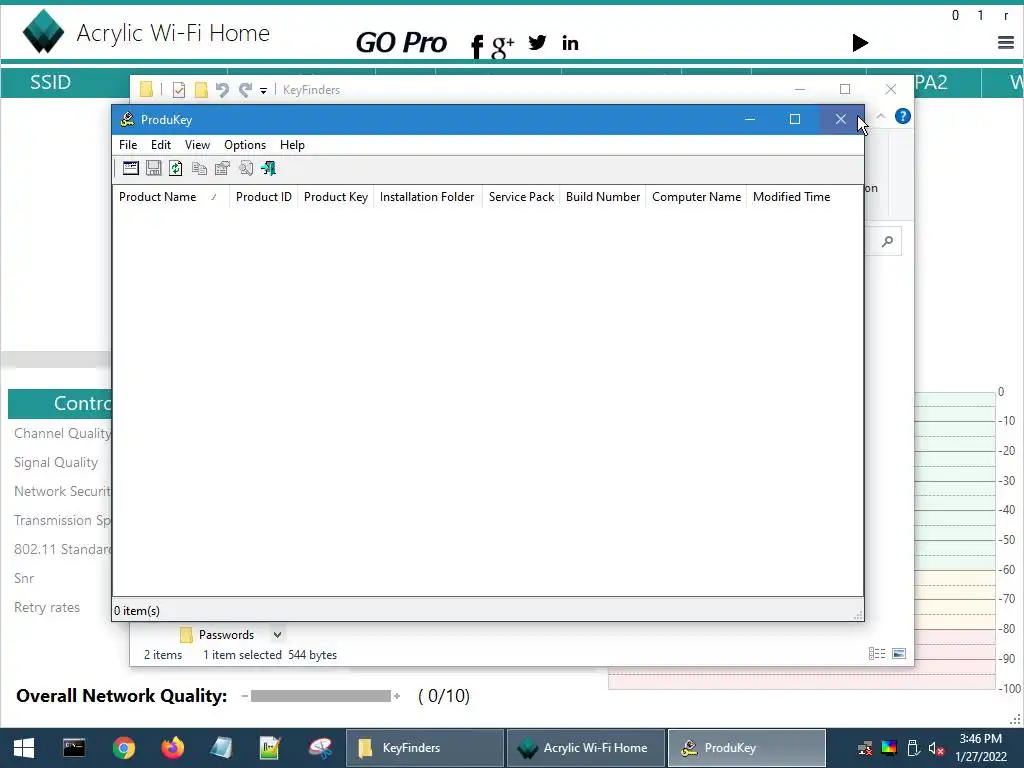Click the muted volume tray icon
The width and height of the screenshot is (1024, 768).
click(936, 748)
